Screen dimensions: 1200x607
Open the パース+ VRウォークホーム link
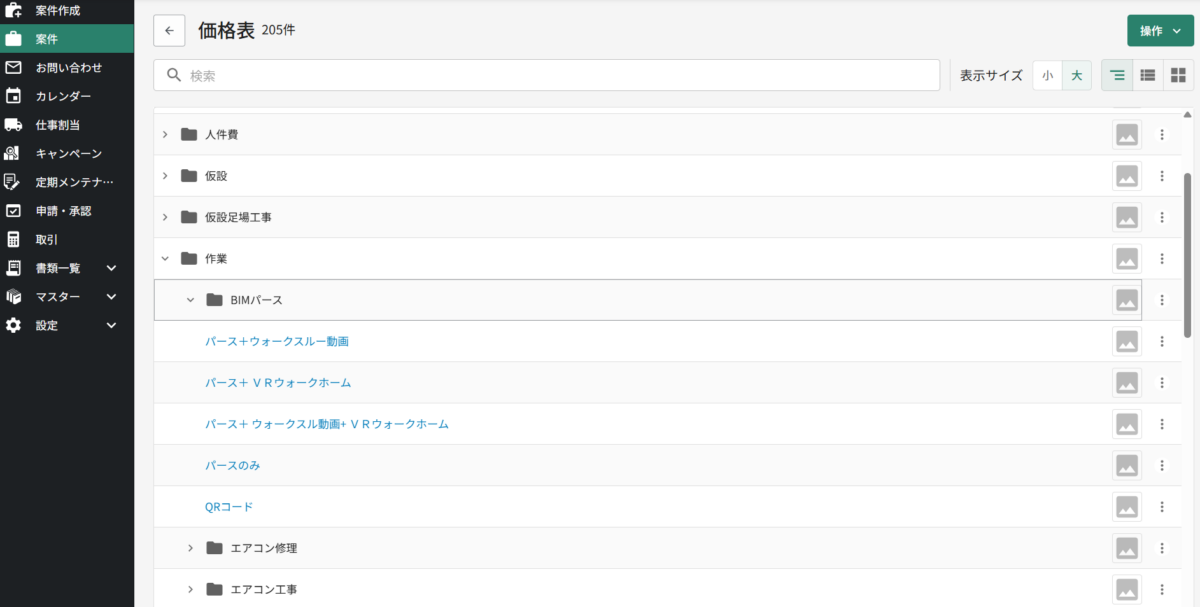click(x=278, y=383)
